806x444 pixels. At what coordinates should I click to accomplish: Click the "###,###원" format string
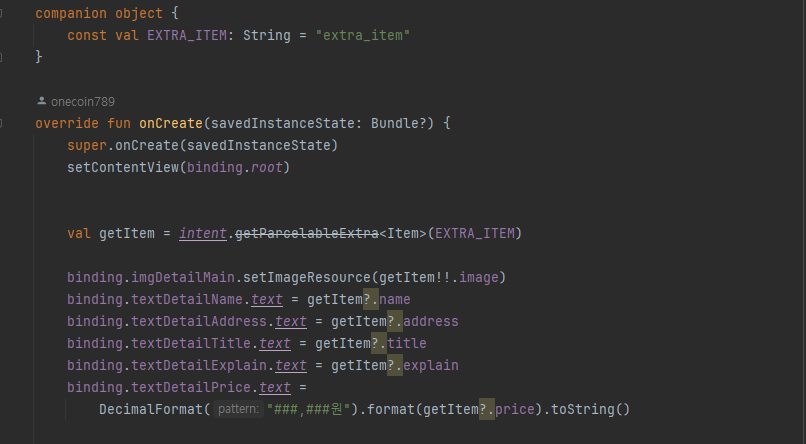(x=308, y=410)
